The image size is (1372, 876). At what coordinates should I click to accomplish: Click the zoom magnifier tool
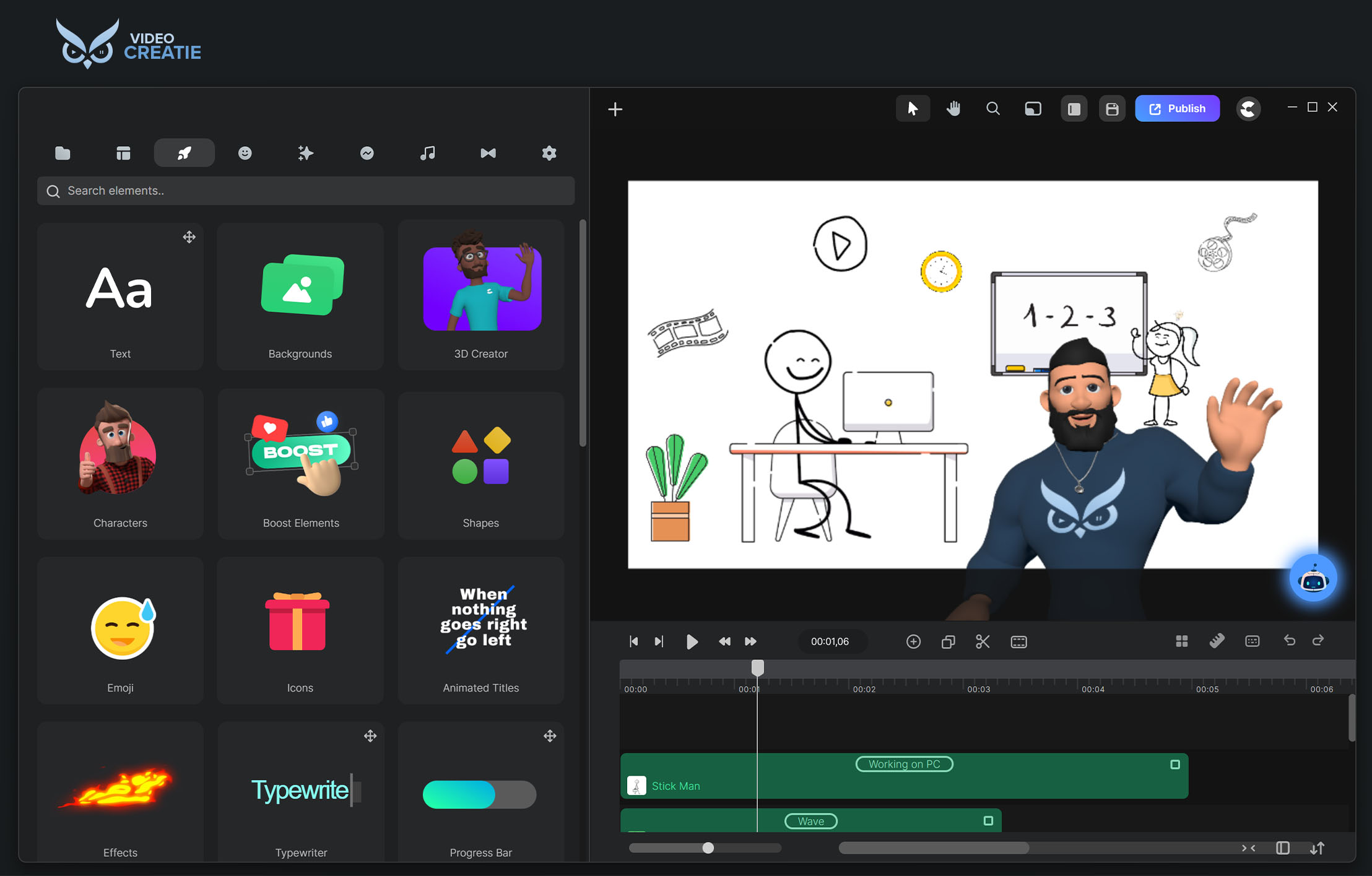point(992,109)
